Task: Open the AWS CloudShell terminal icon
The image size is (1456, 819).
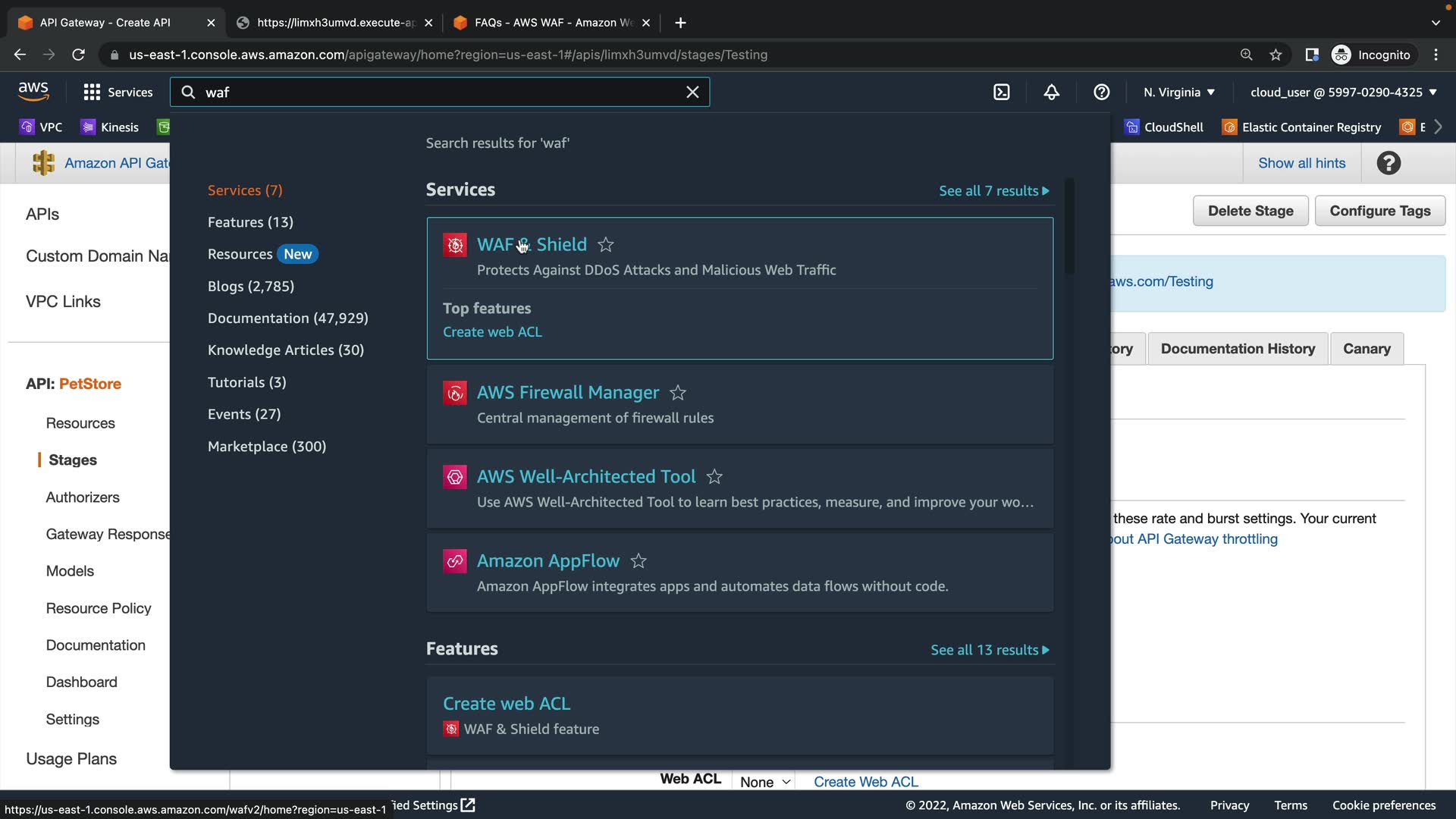Action: [x=1002, y=93]
